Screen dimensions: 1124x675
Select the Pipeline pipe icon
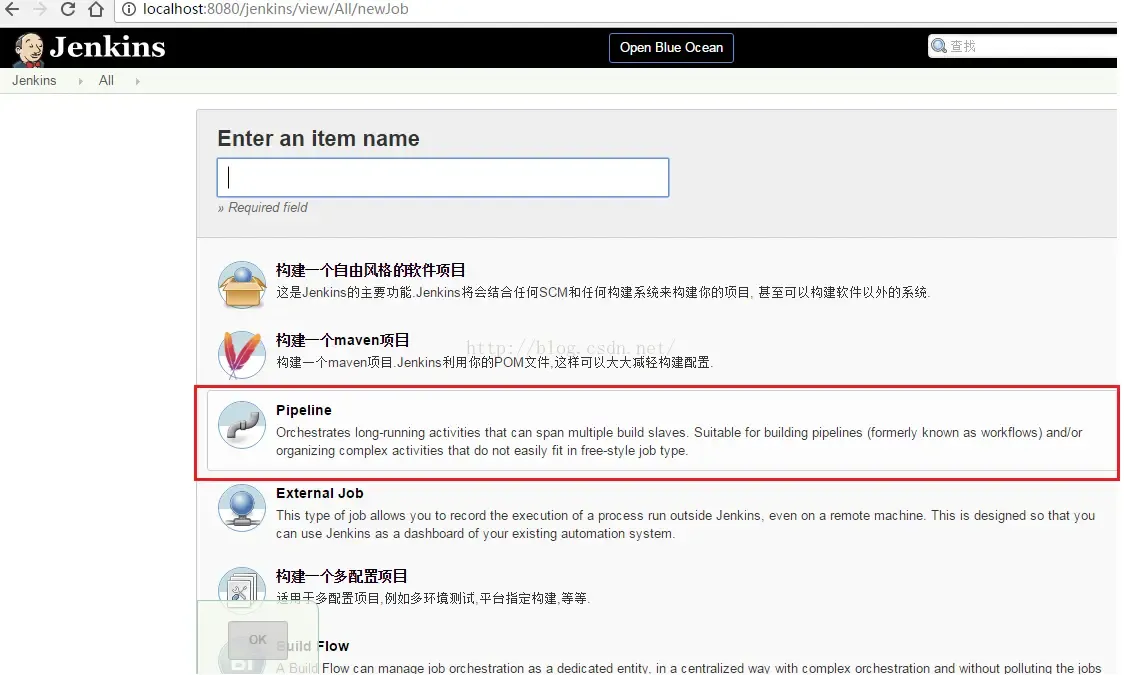pyautogui.click(x=242, y=424)
